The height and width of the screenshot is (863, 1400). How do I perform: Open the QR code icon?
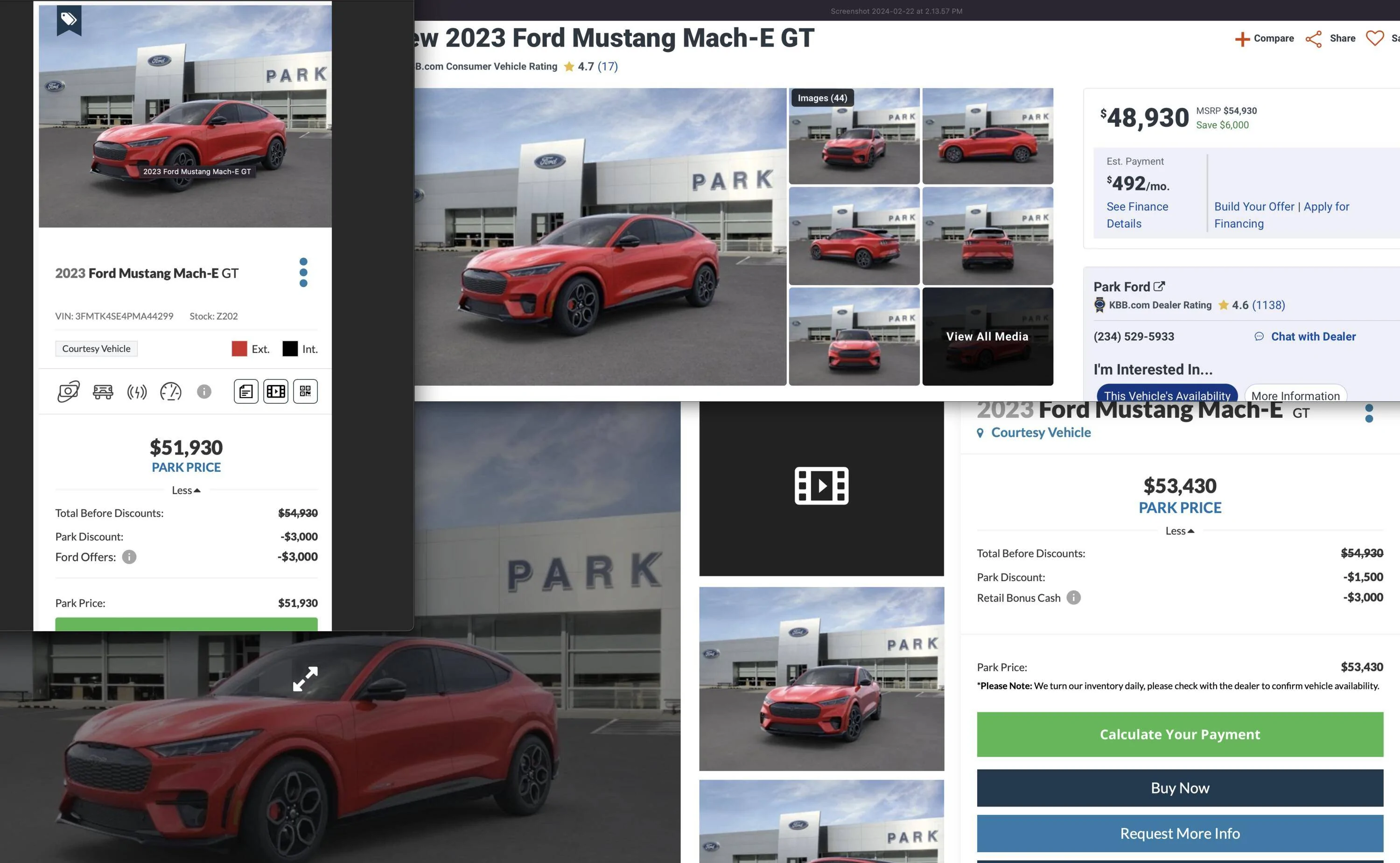click(x=305, y=392)
